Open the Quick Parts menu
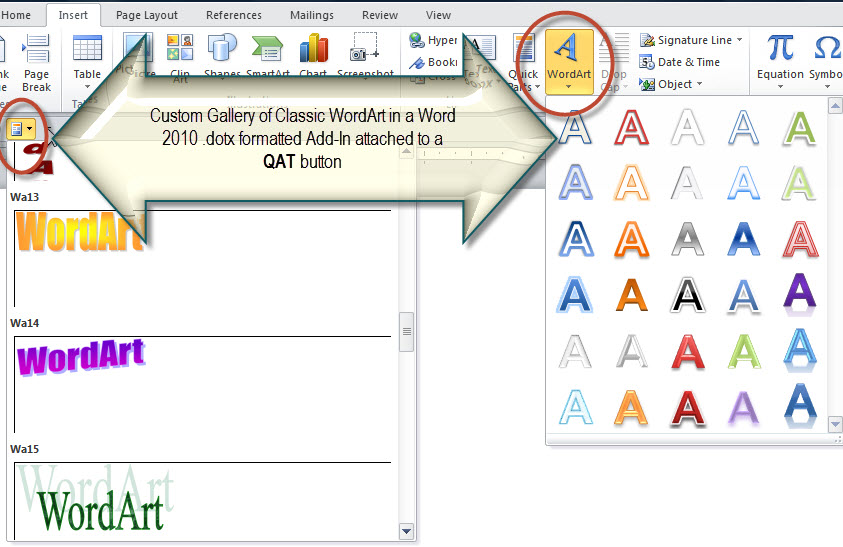 pyautogui.click(x=523, y=62)
